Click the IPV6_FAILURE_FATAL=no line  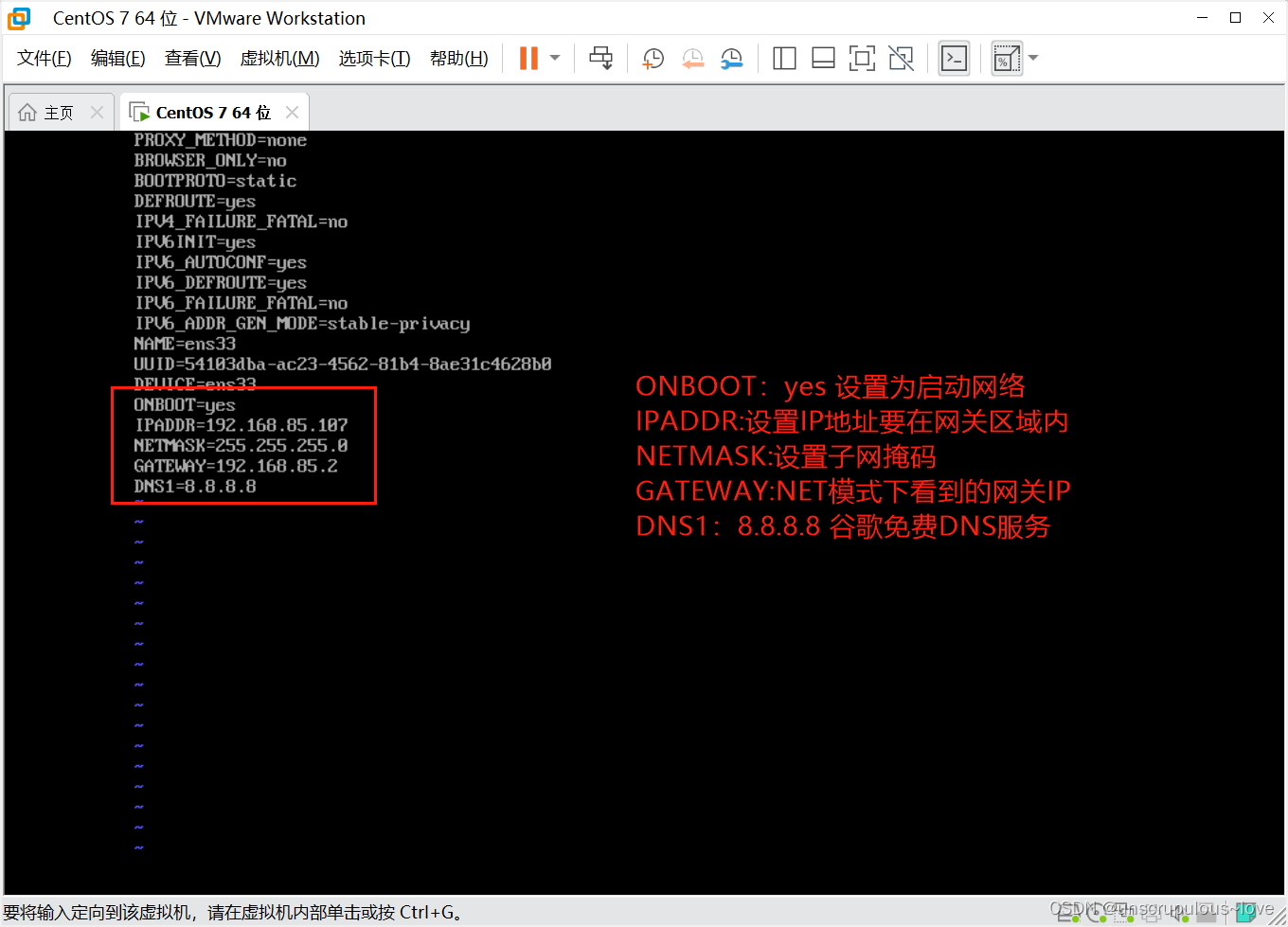click(x=241, y=303)
